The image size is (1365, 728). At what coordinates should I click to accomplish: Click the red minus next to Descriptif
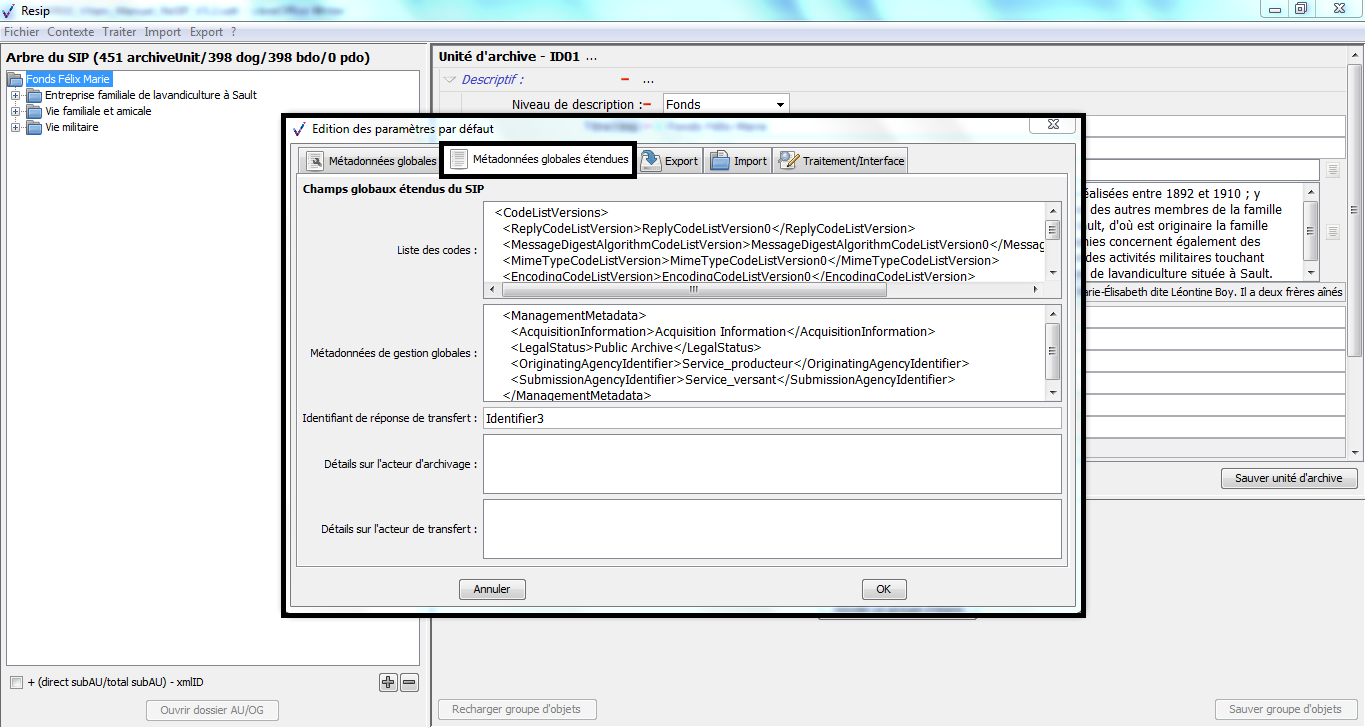[x=625, y=80]
